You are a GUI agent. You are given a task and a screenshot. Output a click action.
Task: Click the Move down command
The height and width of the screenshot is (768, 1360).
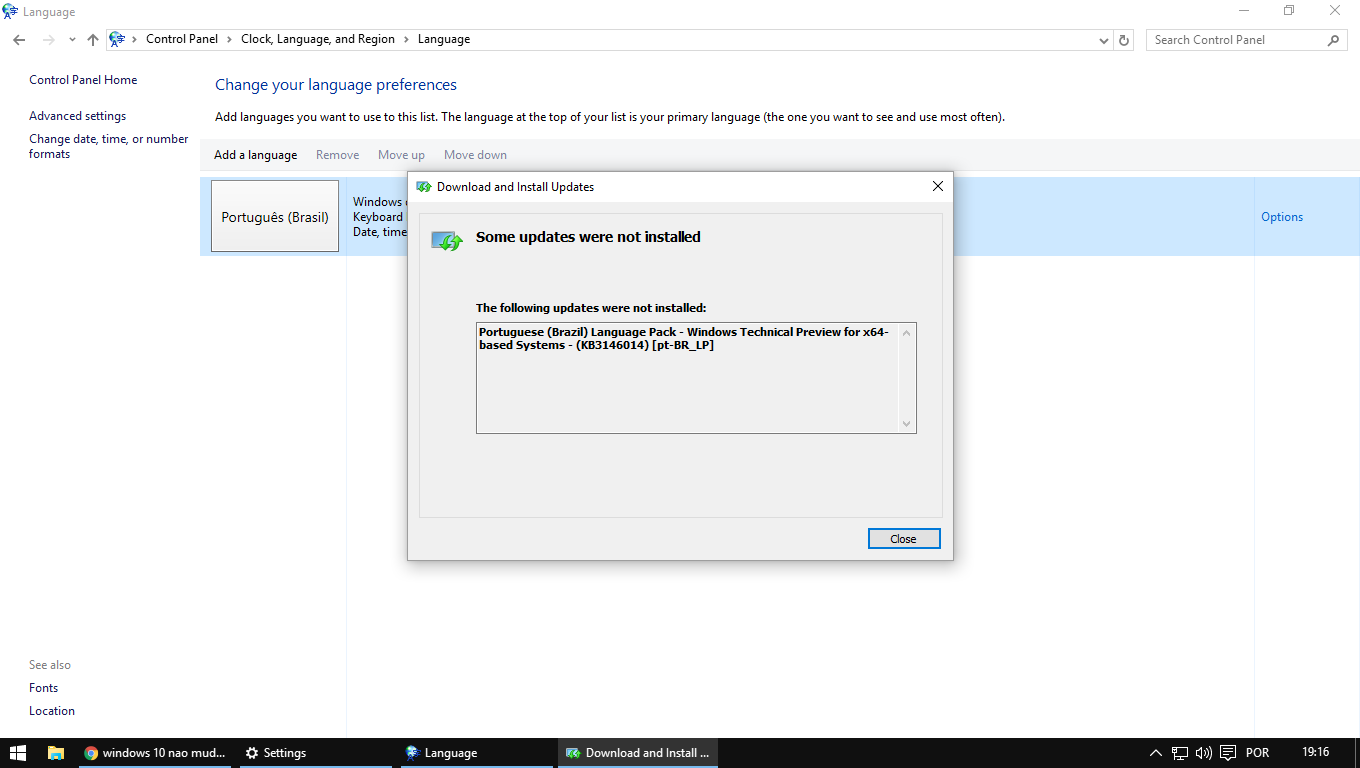point(475,155)
